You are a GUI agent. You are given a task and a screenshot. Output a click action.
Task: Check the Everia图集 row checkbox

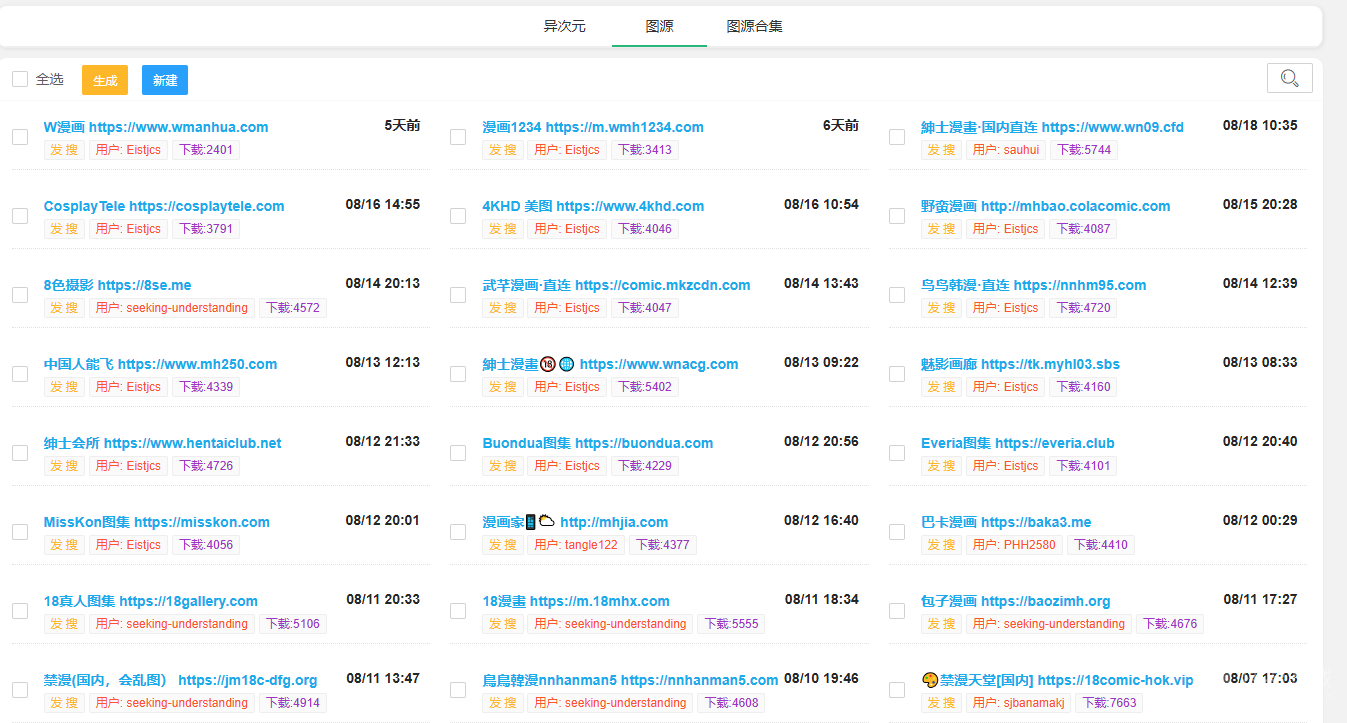pos(897,453)
